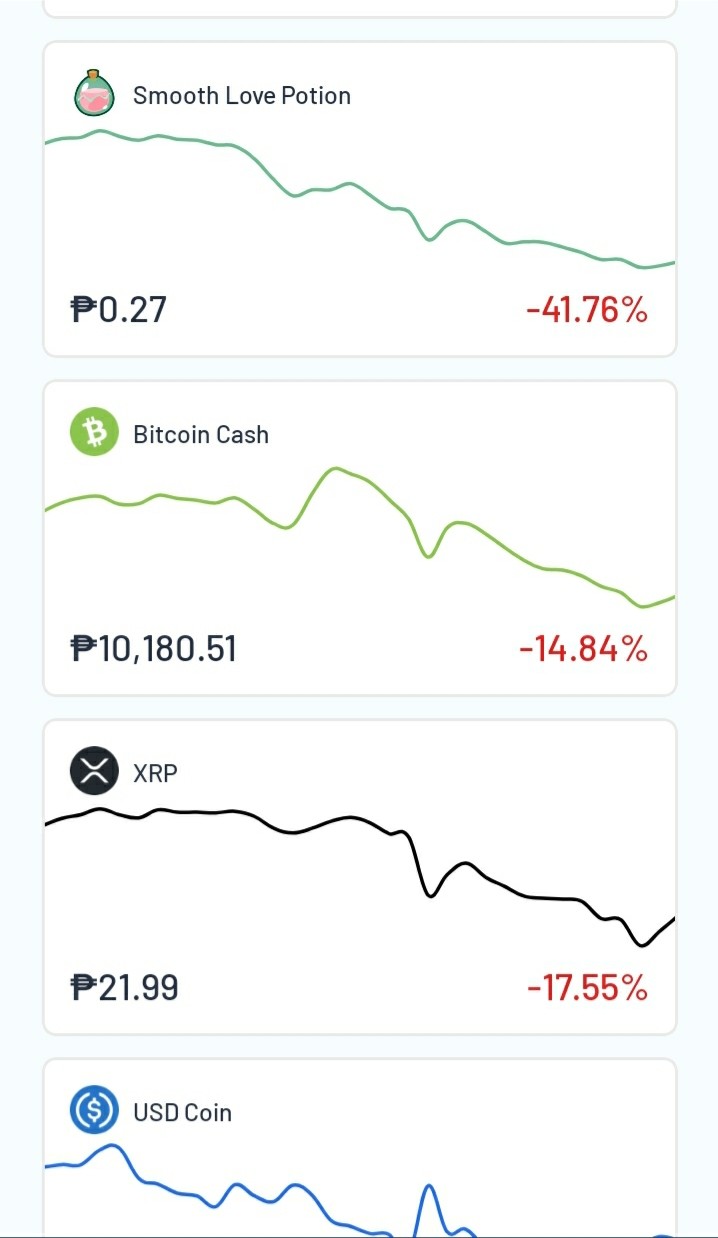Screen dimensions: 718x1238
Task: Tap the green Bitcoin Cash logo icon
Action: tap(94, 433)
